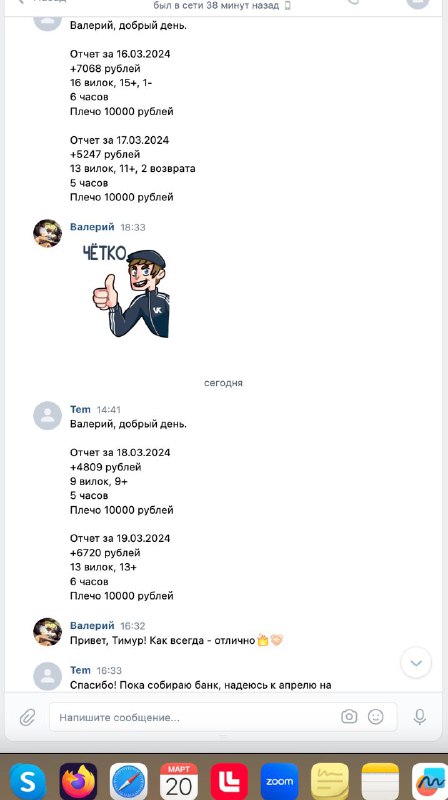448x800 pixels.
Task: Launch Zoom from the dock
Action: pyautogui.click(x=279, y=781)
